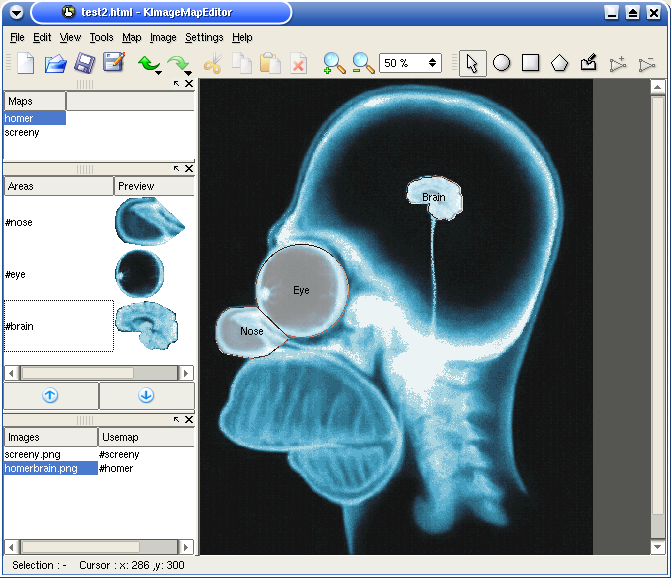This screenshot has width=671, height=578.
Task: Select screeny.png in the Images list
Action: click(32, 454)
